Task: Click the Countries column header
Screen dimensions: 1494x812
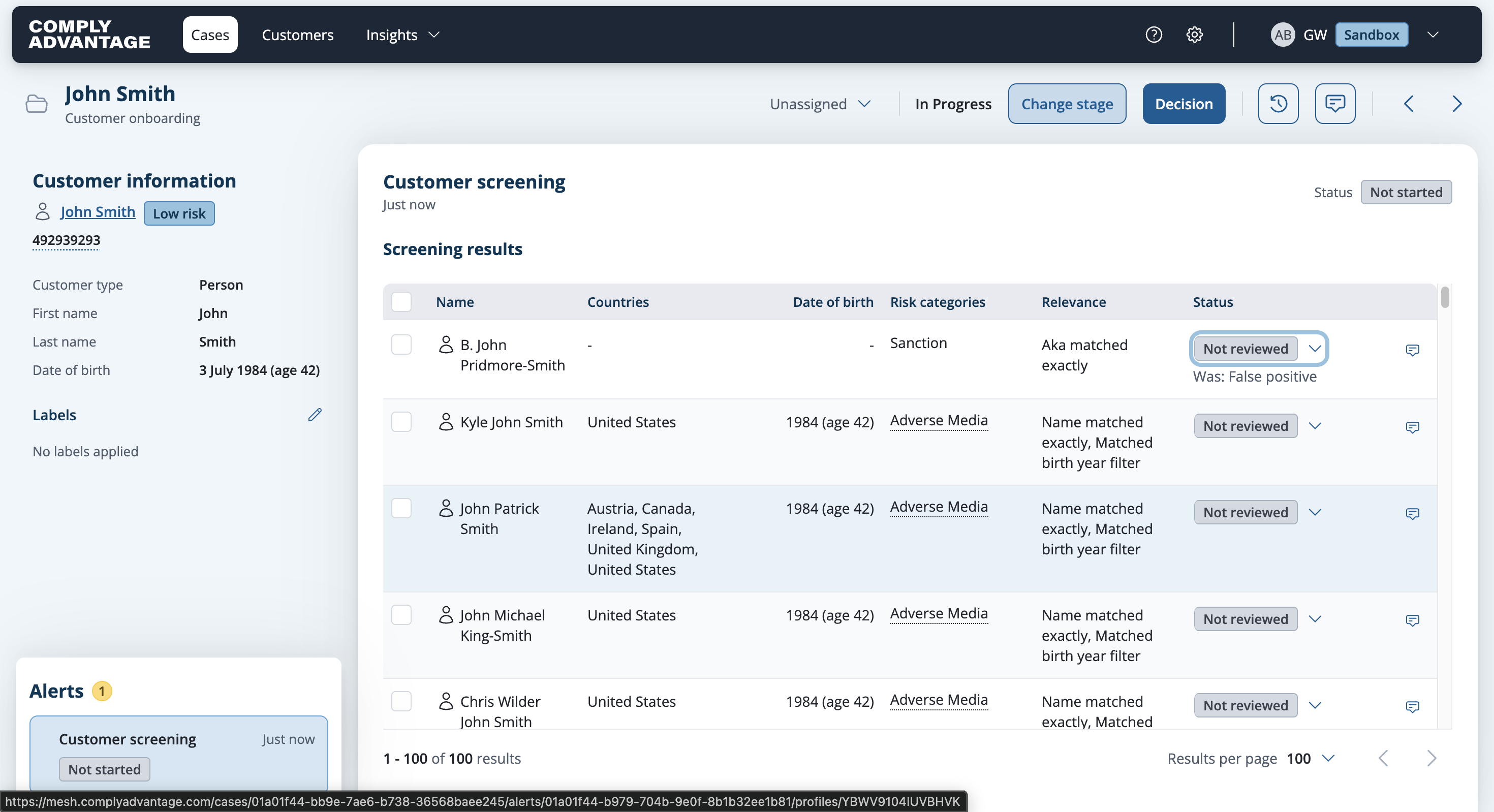Action: click(x=618, y=302)
